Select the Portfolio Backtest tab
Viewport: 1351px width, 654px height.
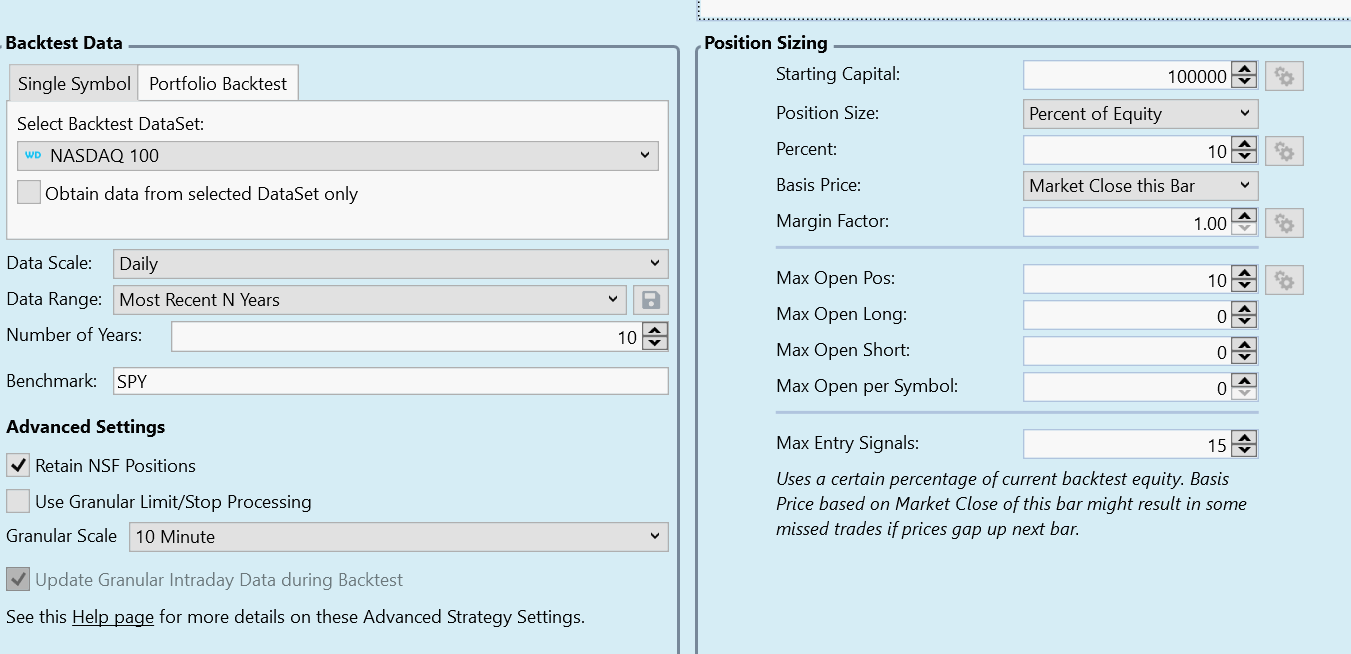(218, 84)
